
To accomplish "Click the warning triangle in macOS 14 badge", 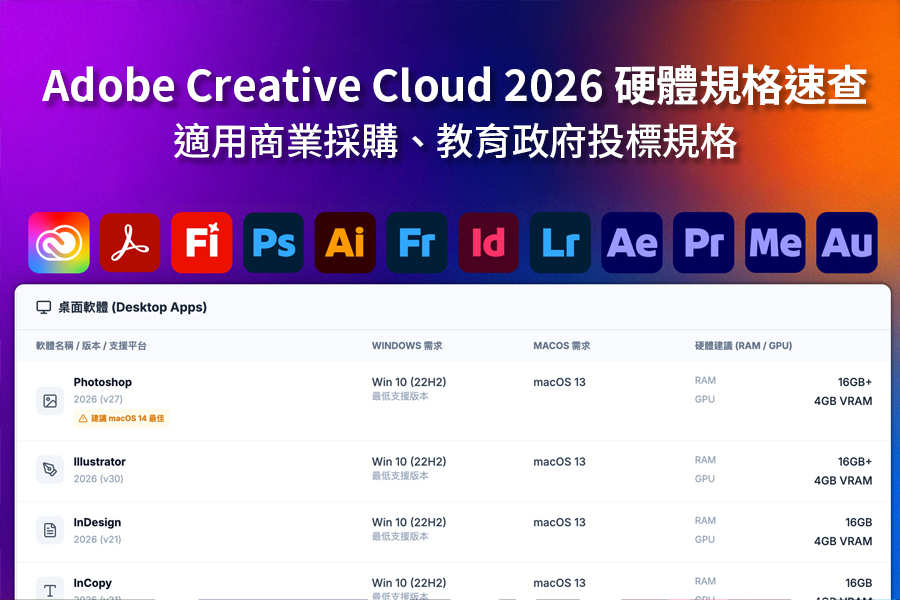I will 83,419.
